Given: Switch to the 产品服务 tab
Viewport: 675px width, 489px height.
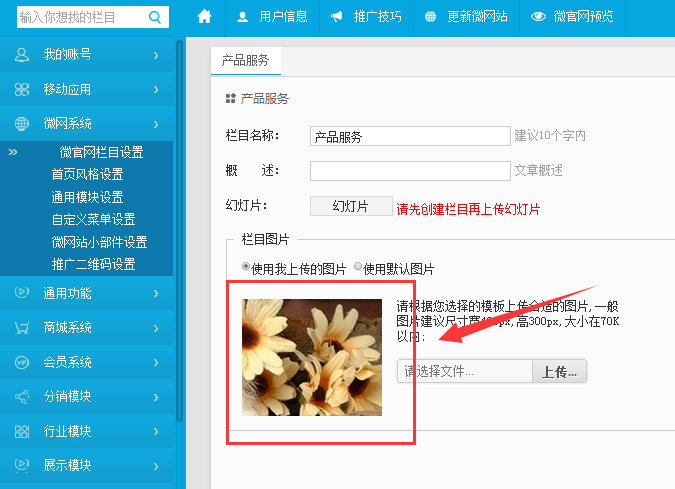Looking at the screenshot, I should click(246, 60).
